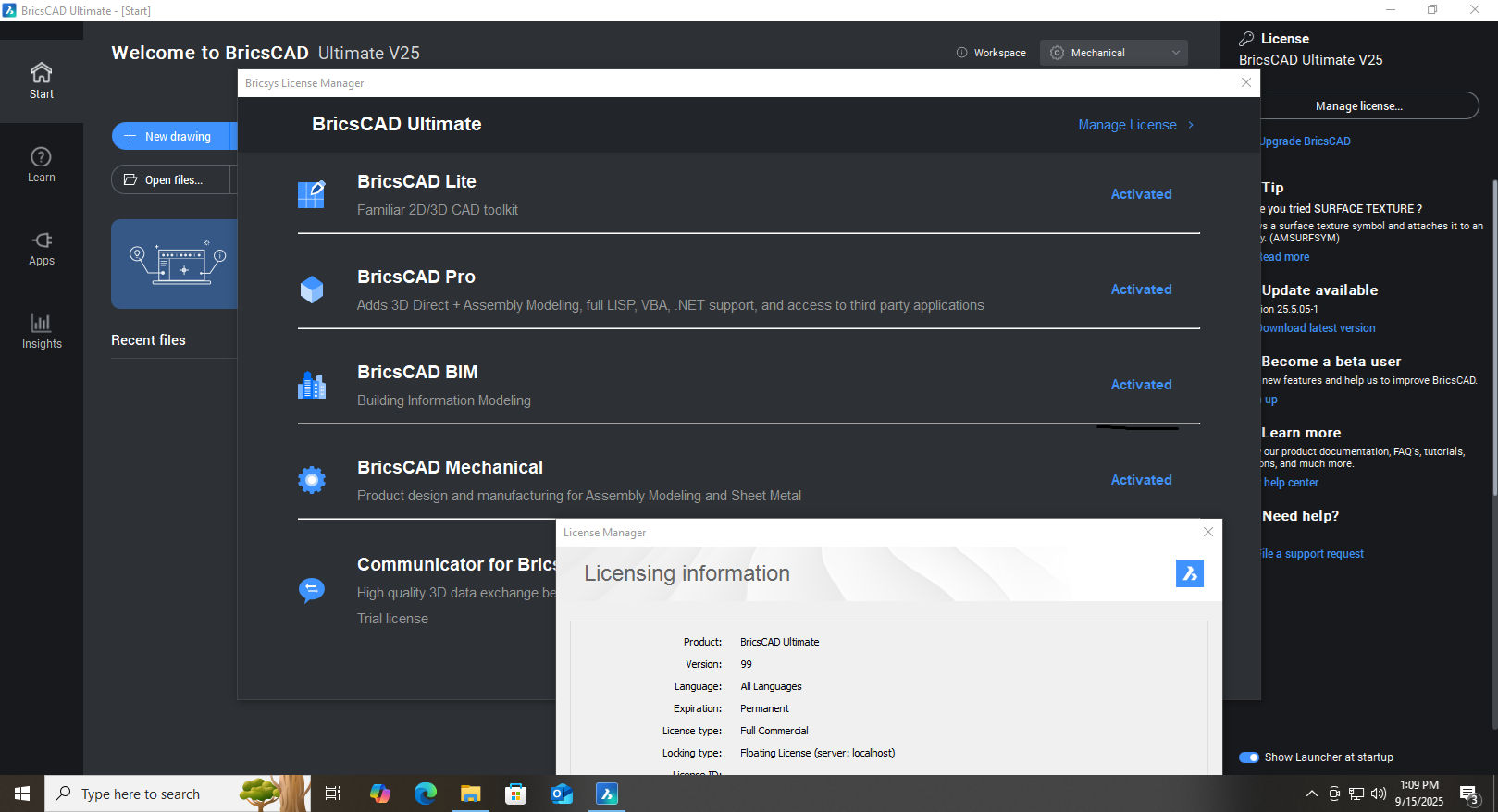The height and width of the screenshot is (812, 1498).
Task: Click the Permanent expiration value
Action: (x=764, y=708)
